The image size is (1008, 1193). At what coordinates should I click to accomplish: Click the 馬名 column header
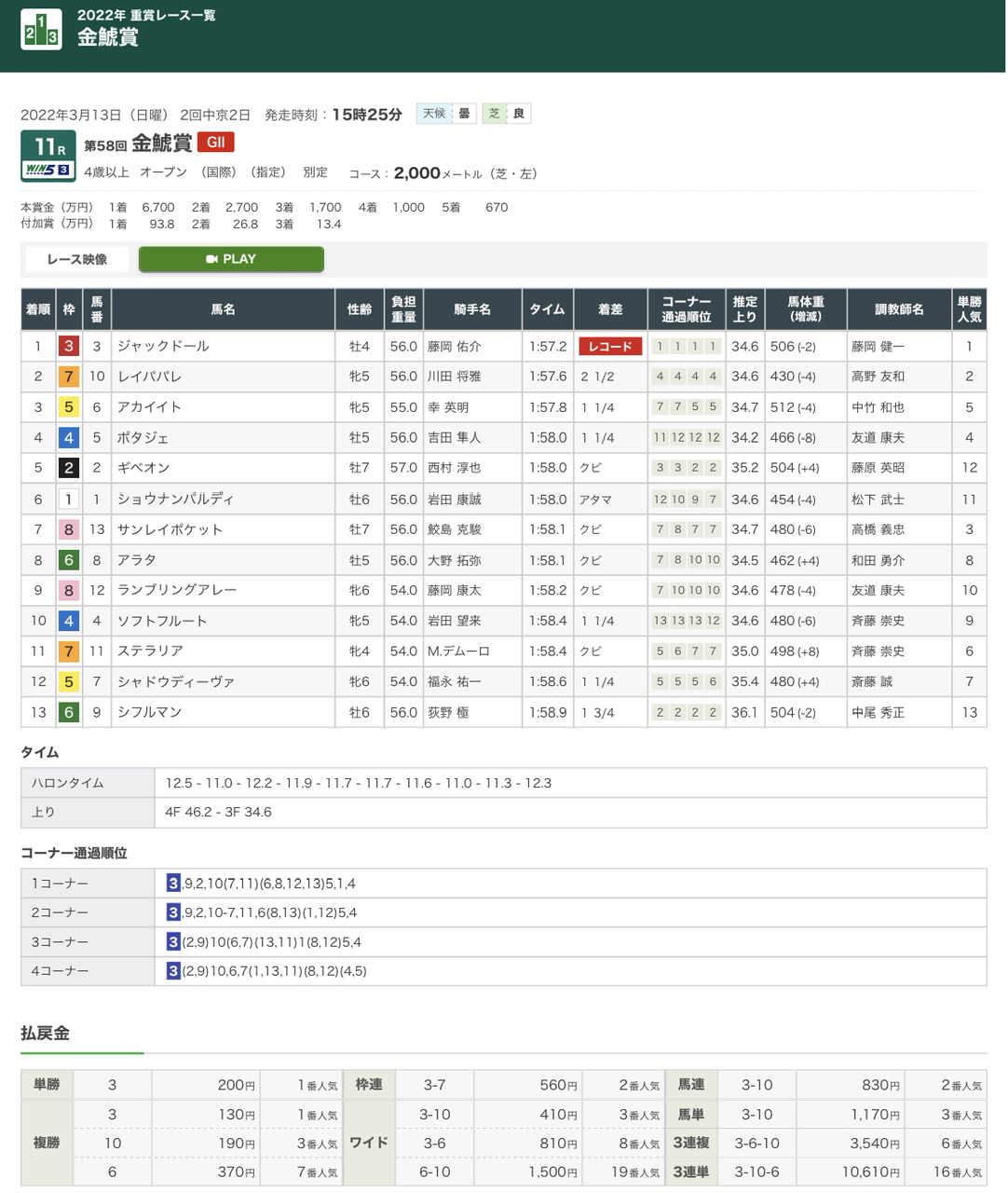tap(224, 309)
